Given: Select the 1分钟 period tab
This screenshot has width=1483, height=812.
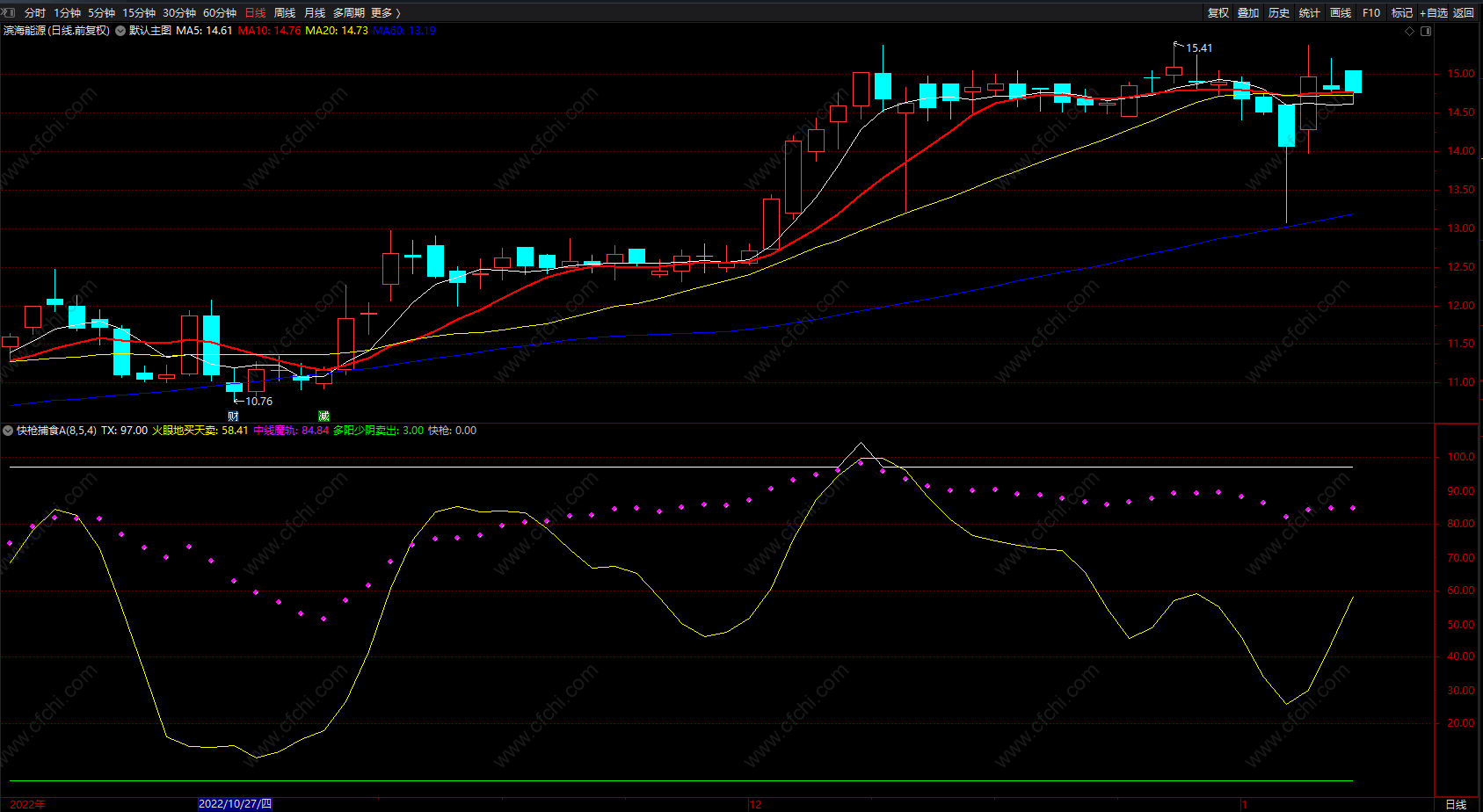Looking at the screenshot, I should pyautogui.click(x=67, y=13).
